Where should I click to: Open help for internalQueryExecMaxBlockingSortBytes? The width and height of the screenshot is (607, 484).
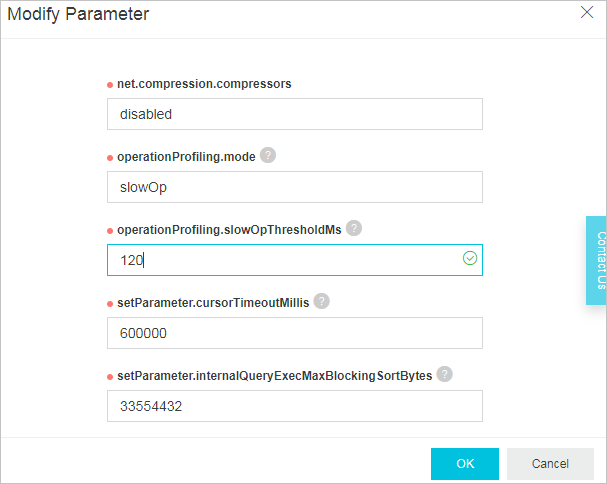444,374
